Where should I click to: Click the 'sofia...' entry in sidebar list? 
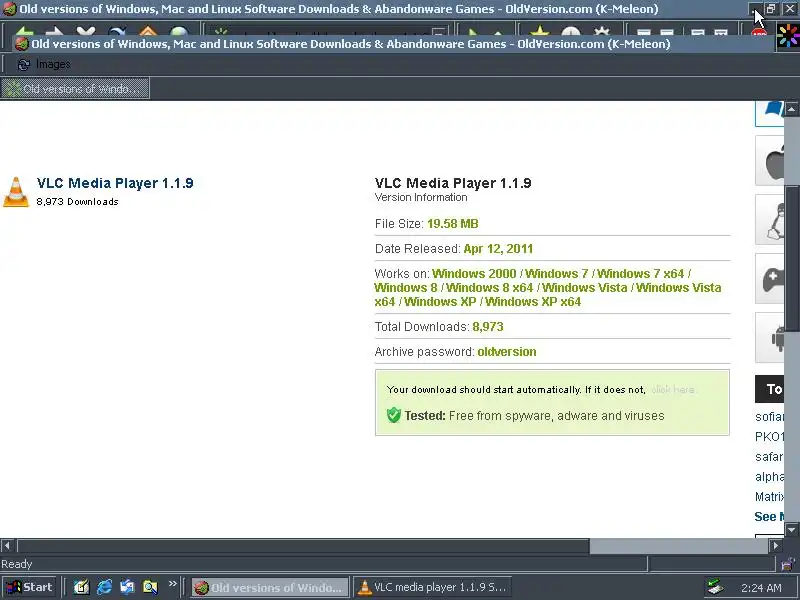point(769,417)
